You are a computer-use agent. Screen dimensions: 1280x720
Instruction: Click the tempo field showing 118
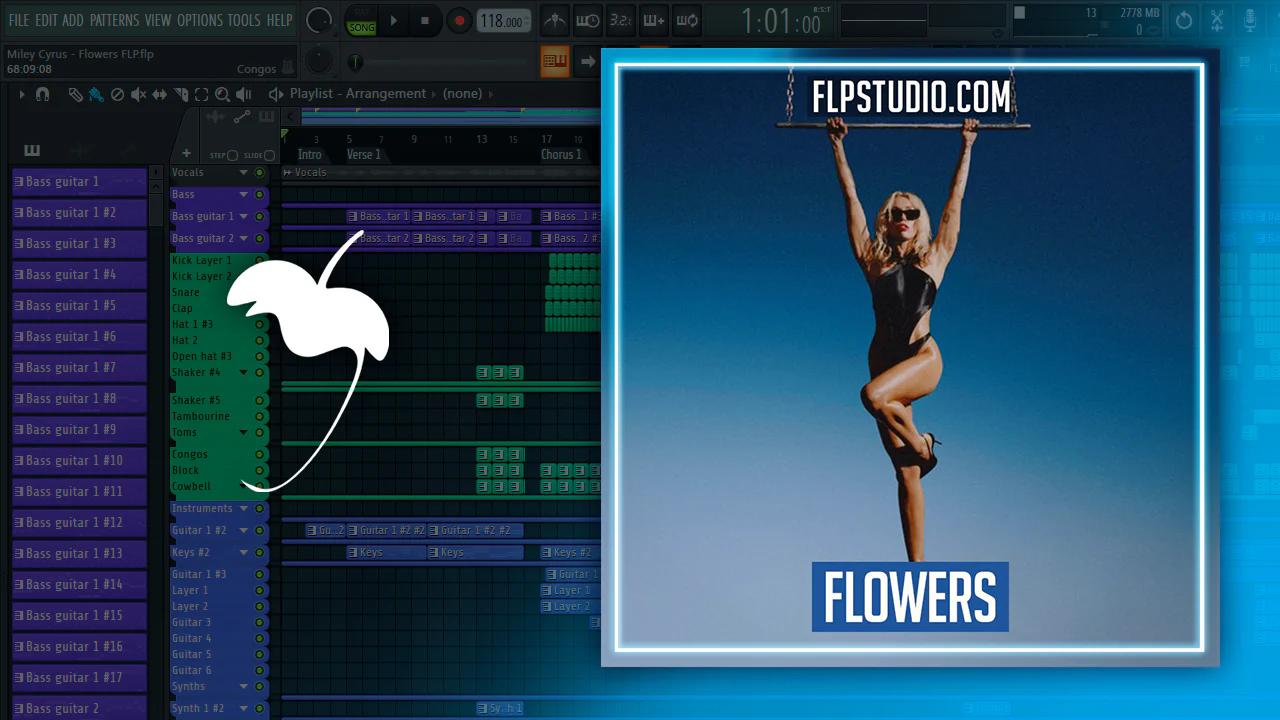(503, 21)
